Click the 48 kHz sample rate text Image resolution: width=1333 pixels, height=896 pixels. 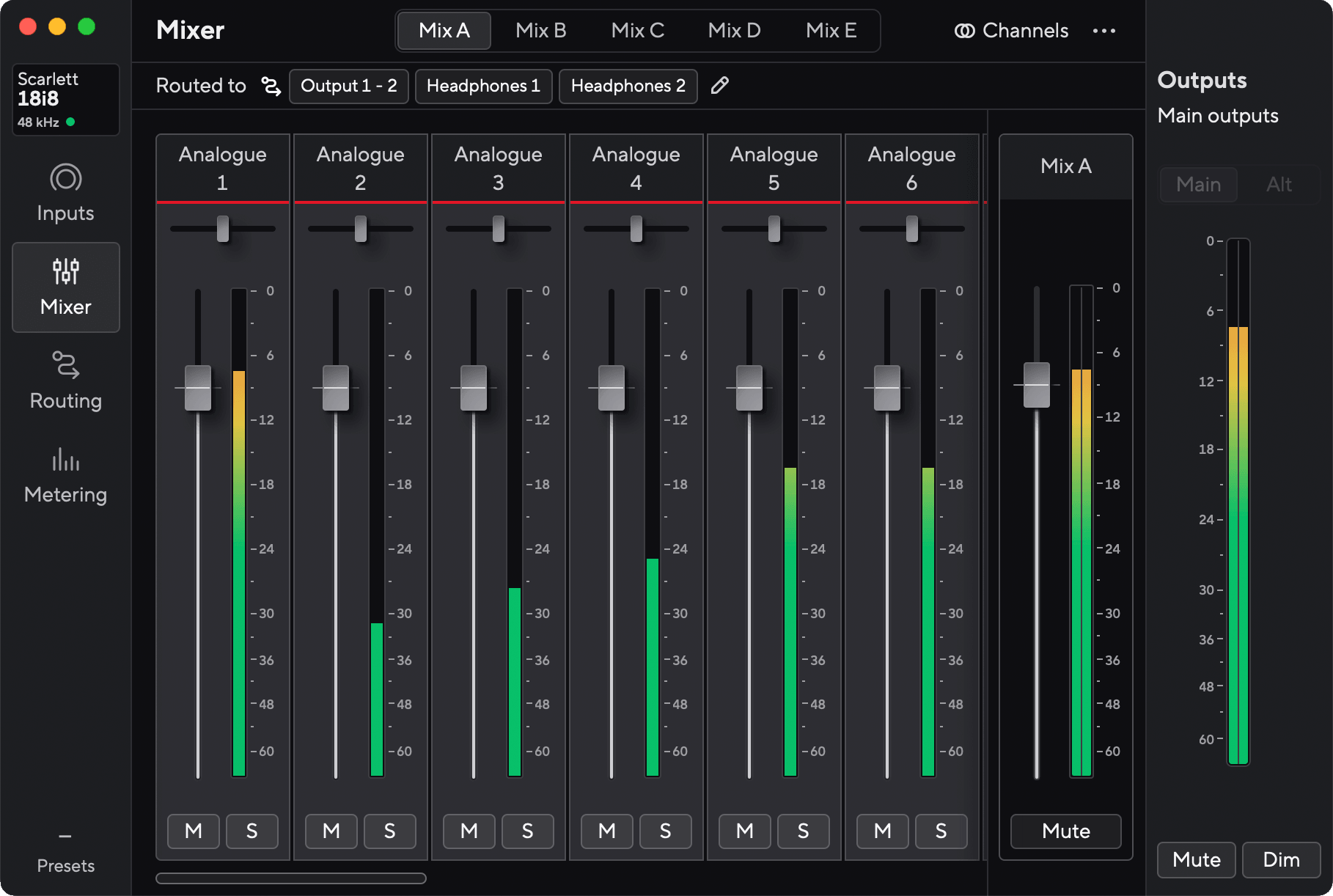(38, 122)
